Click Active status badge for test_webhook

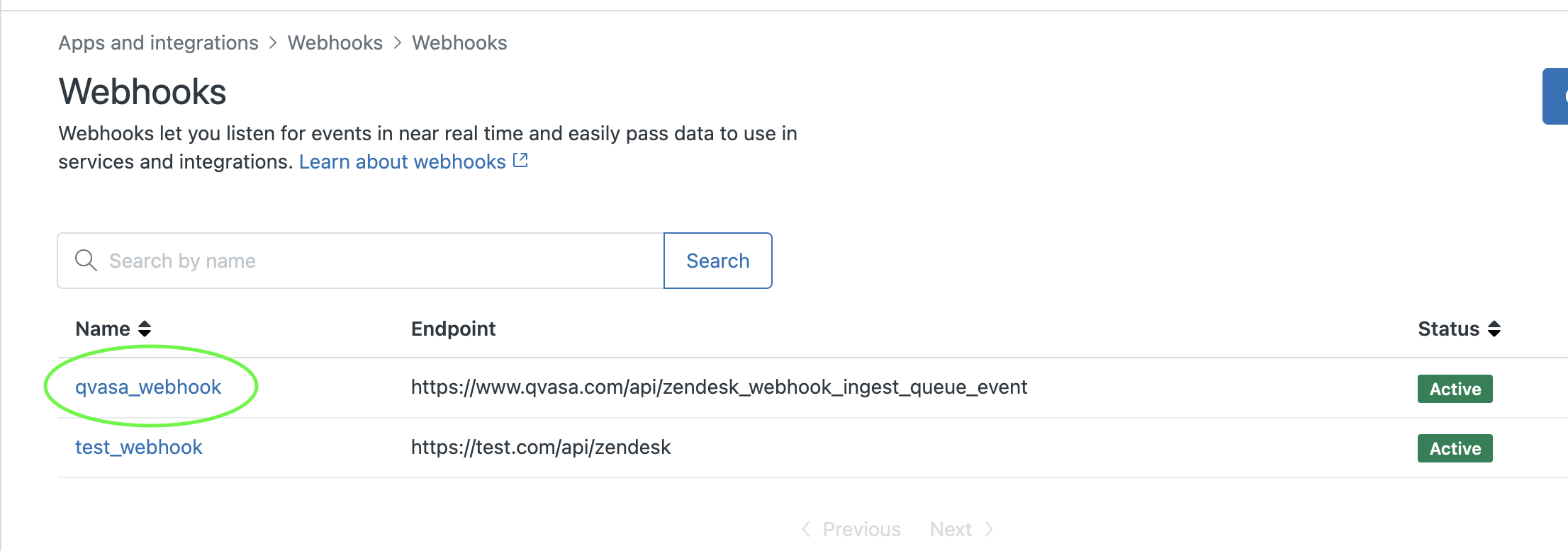click(1455, 448)
